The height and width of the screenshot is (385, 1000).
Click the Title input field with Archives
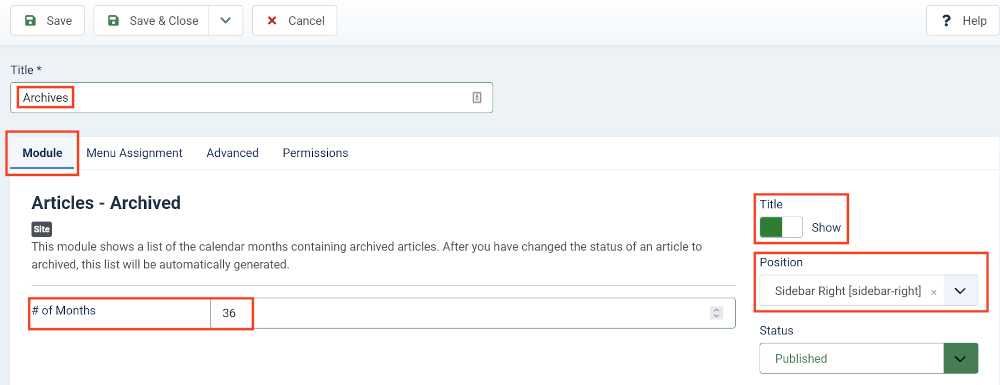click(251, 98)
